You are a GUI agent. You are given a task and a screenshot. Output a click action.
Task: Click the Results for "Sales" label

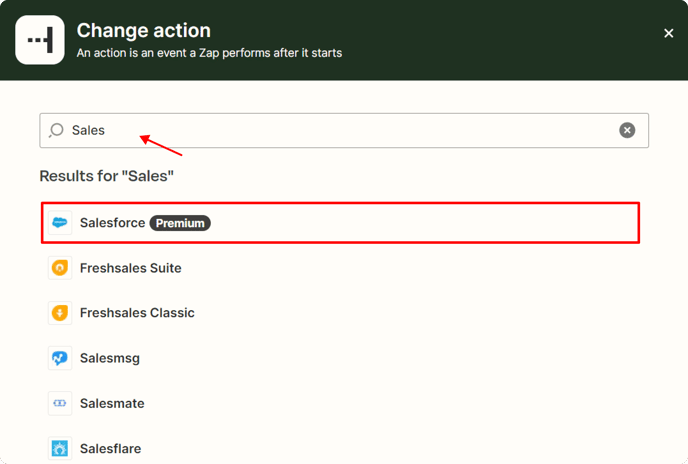[107, 176]
